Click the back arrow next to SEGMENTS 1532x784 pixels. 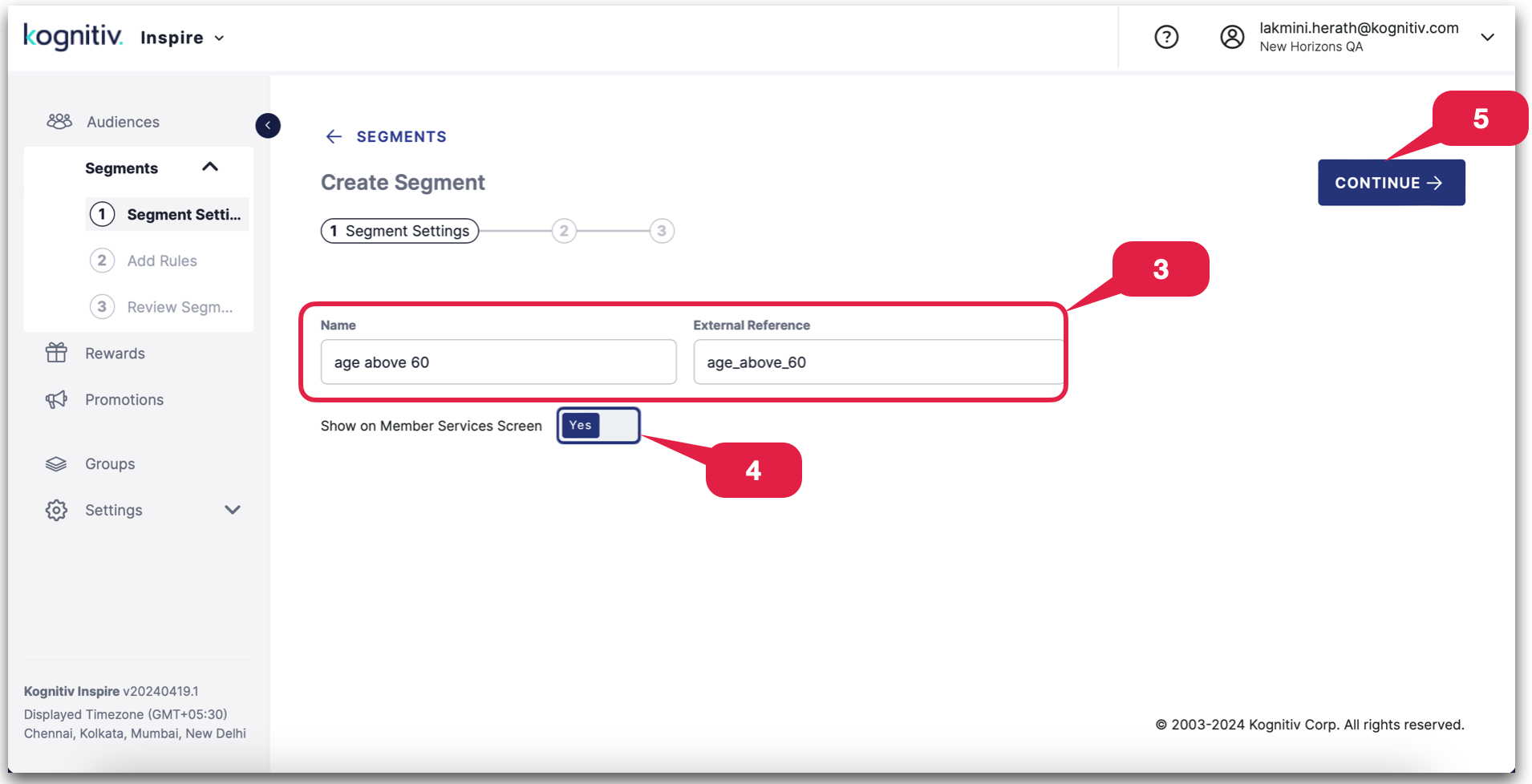[334, 136]
